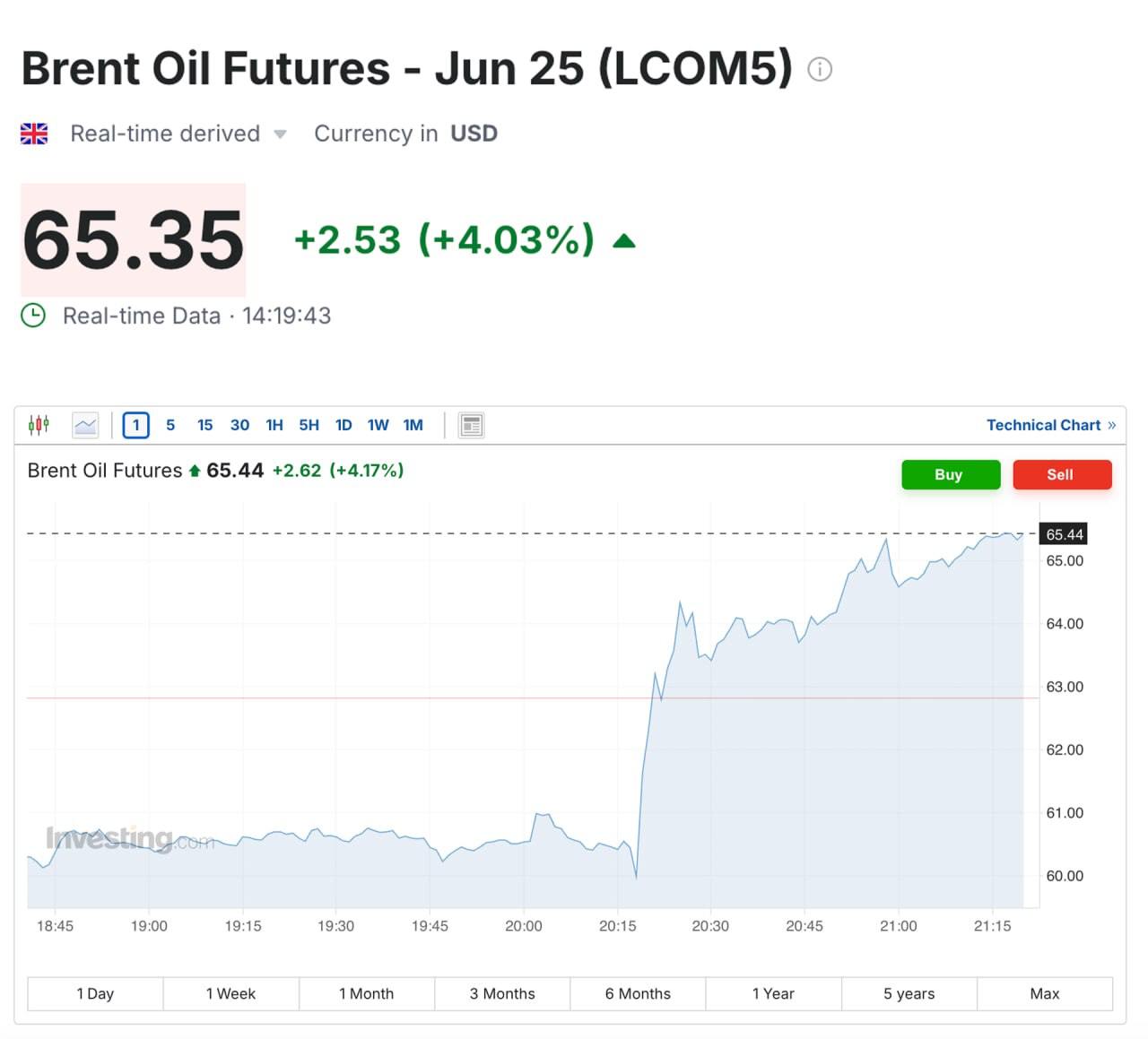Select the 1 minute interval

coord(135,425)
